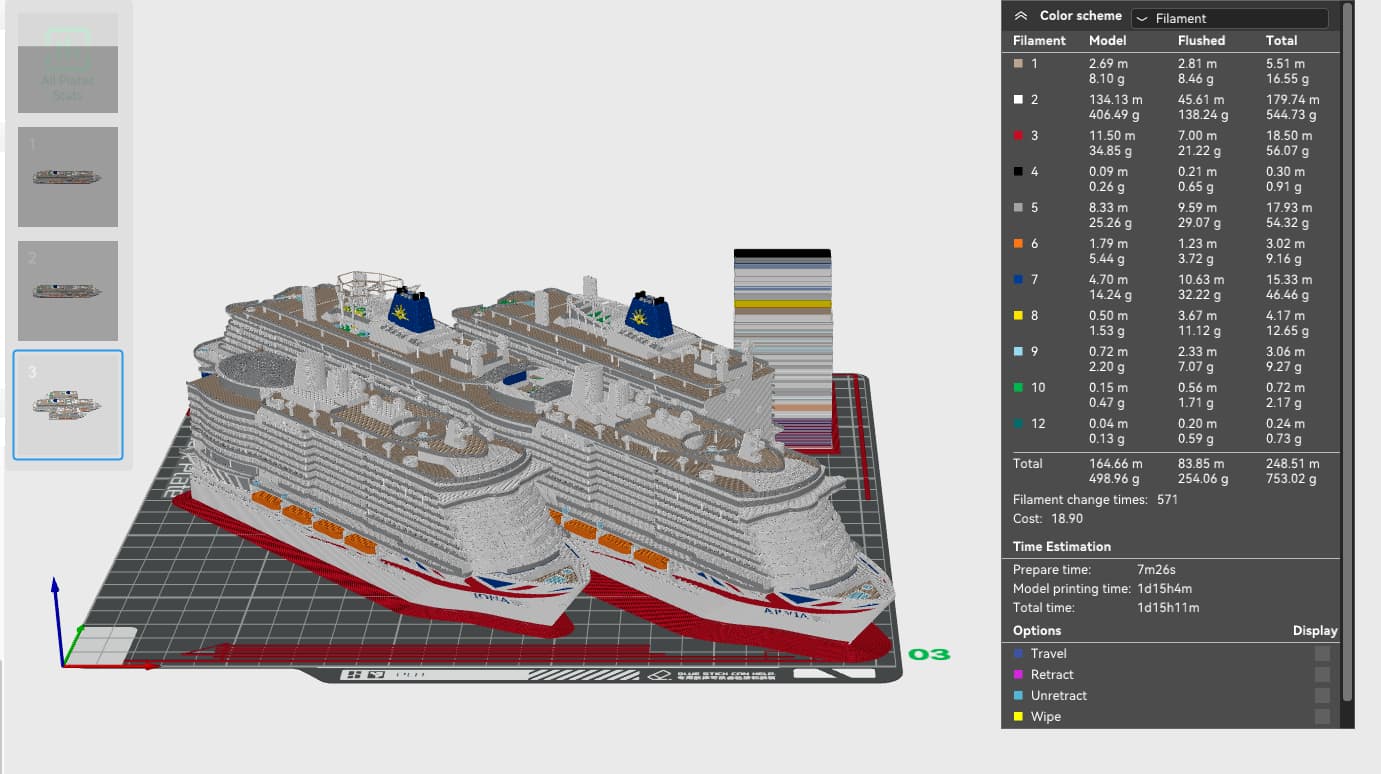The image size is (1381, 774).
Task: Click filament 4 black color swatch
Action: click(1018, 171)
